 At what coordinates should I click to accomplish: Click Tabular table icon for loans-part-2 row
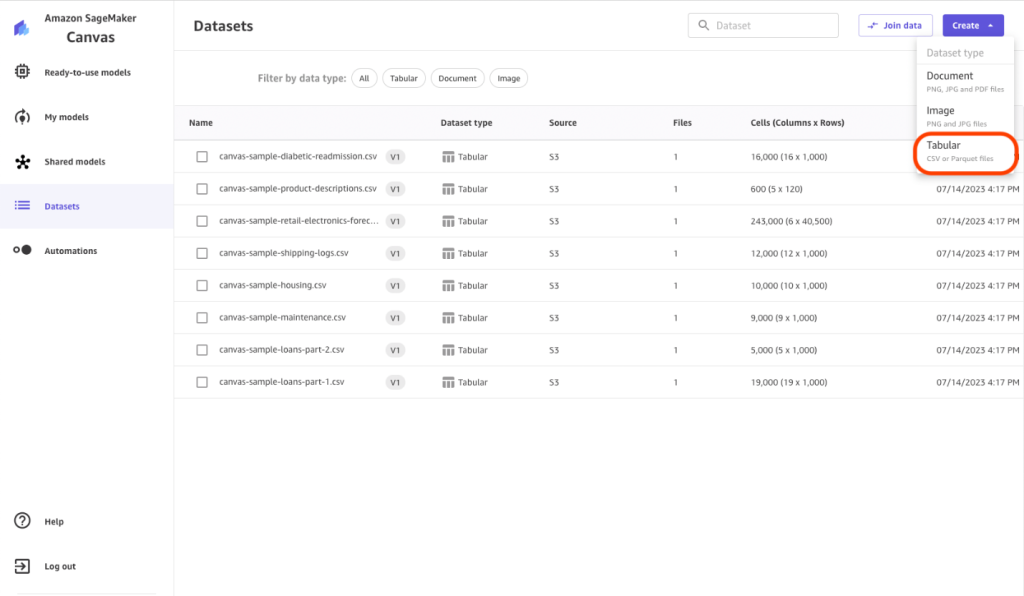[x=448, y=350]
